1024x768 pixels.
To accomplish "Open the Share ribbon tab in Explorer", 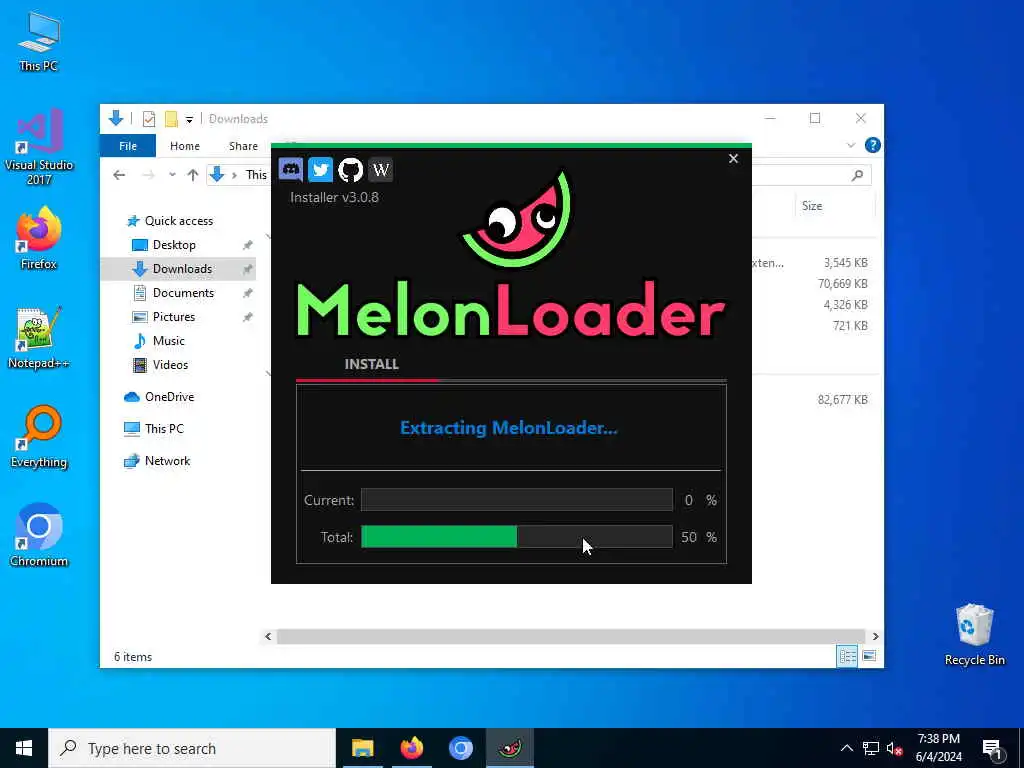I will [x=243, y=146].
